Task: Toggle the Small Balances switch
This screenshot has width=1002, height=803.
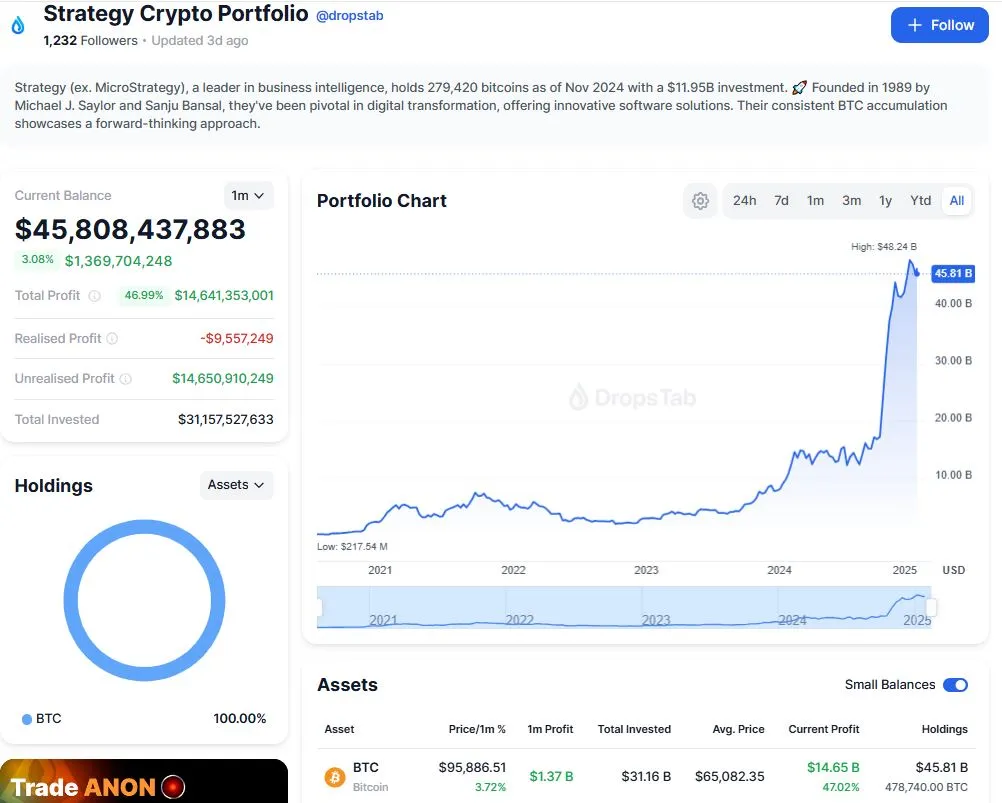Action: [x=955, y=685]
